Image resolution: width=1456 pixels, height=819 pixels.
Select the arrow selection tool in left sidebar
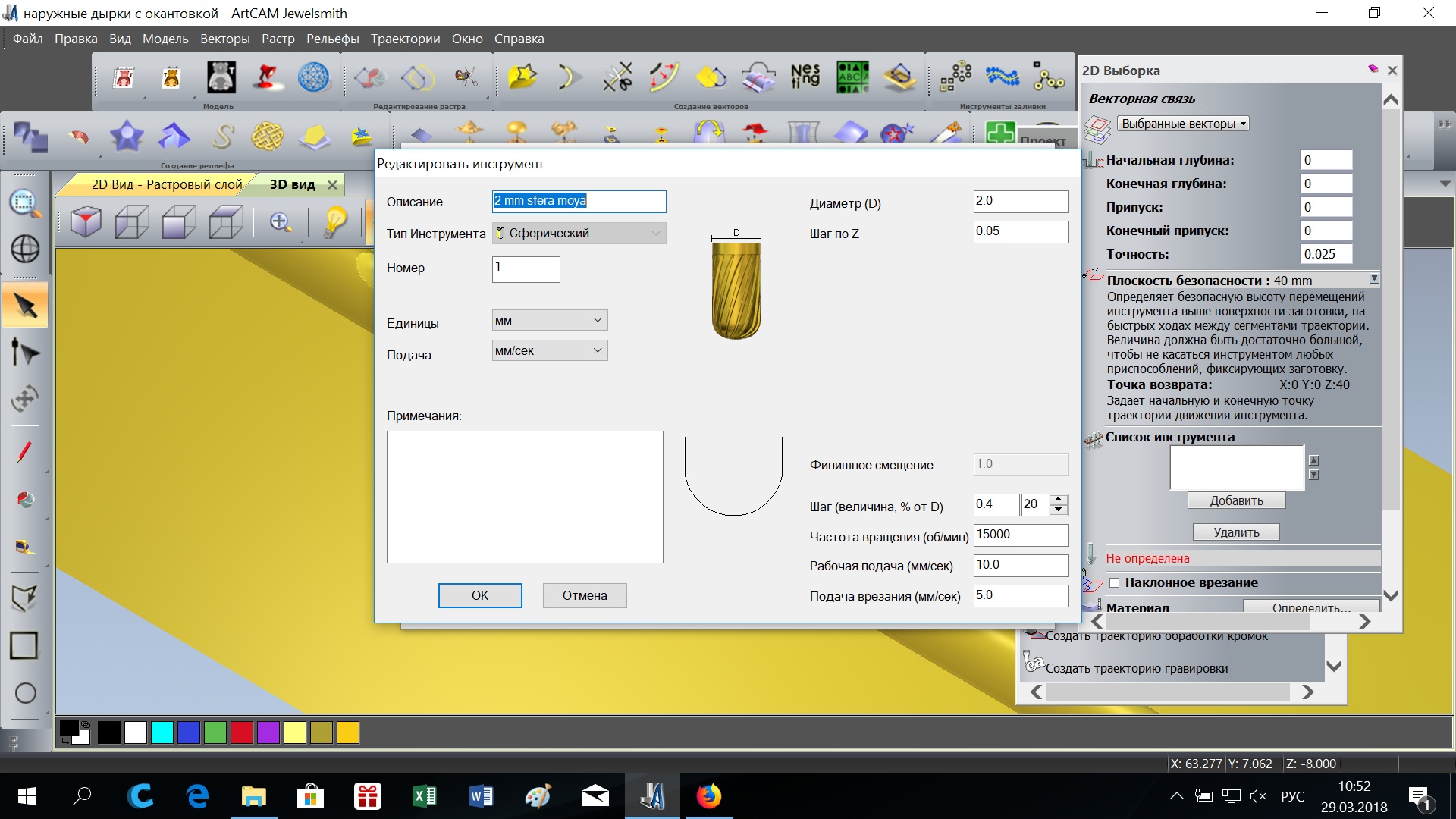point(25,306)
